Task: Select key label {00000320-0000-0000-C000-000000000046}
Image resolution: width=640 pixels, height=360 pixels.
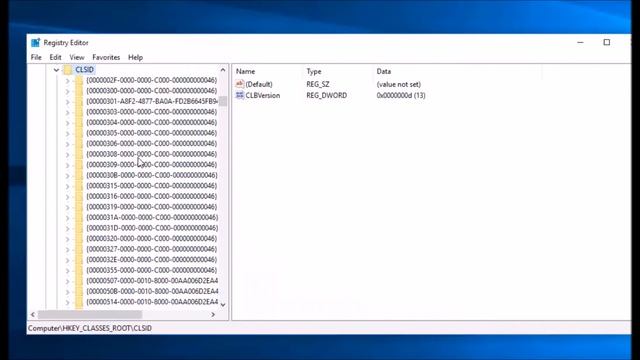Action: coord(151,239)
